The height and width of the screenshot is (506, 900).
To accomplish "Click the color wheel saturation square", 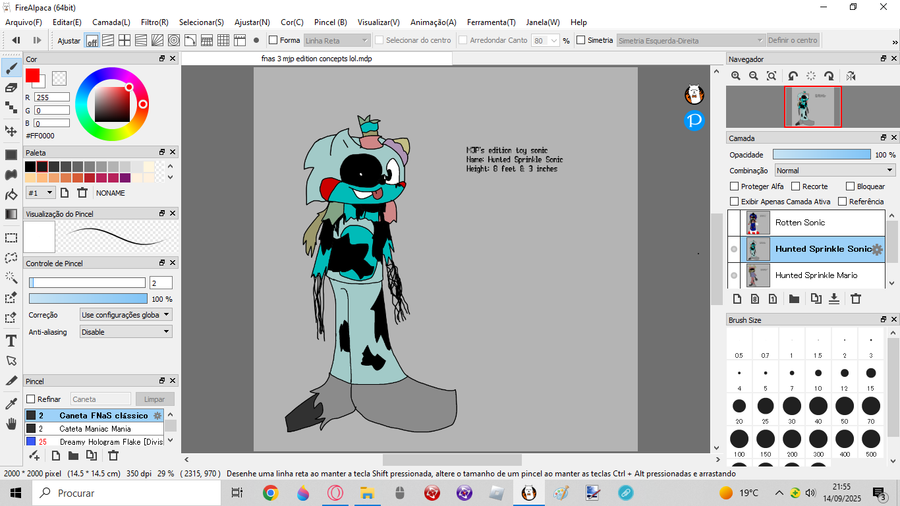I will (112, 104).
